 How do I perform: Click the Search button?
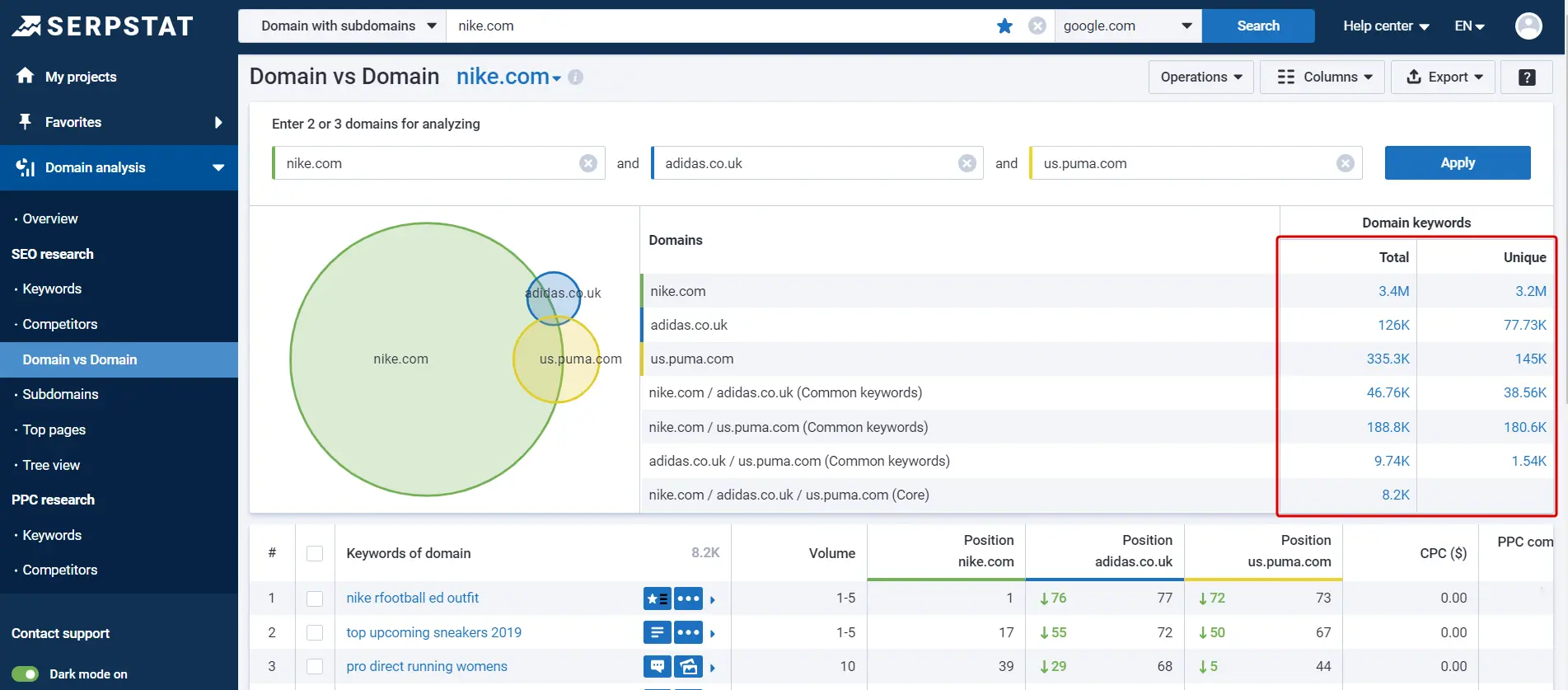pos(1258,26)
